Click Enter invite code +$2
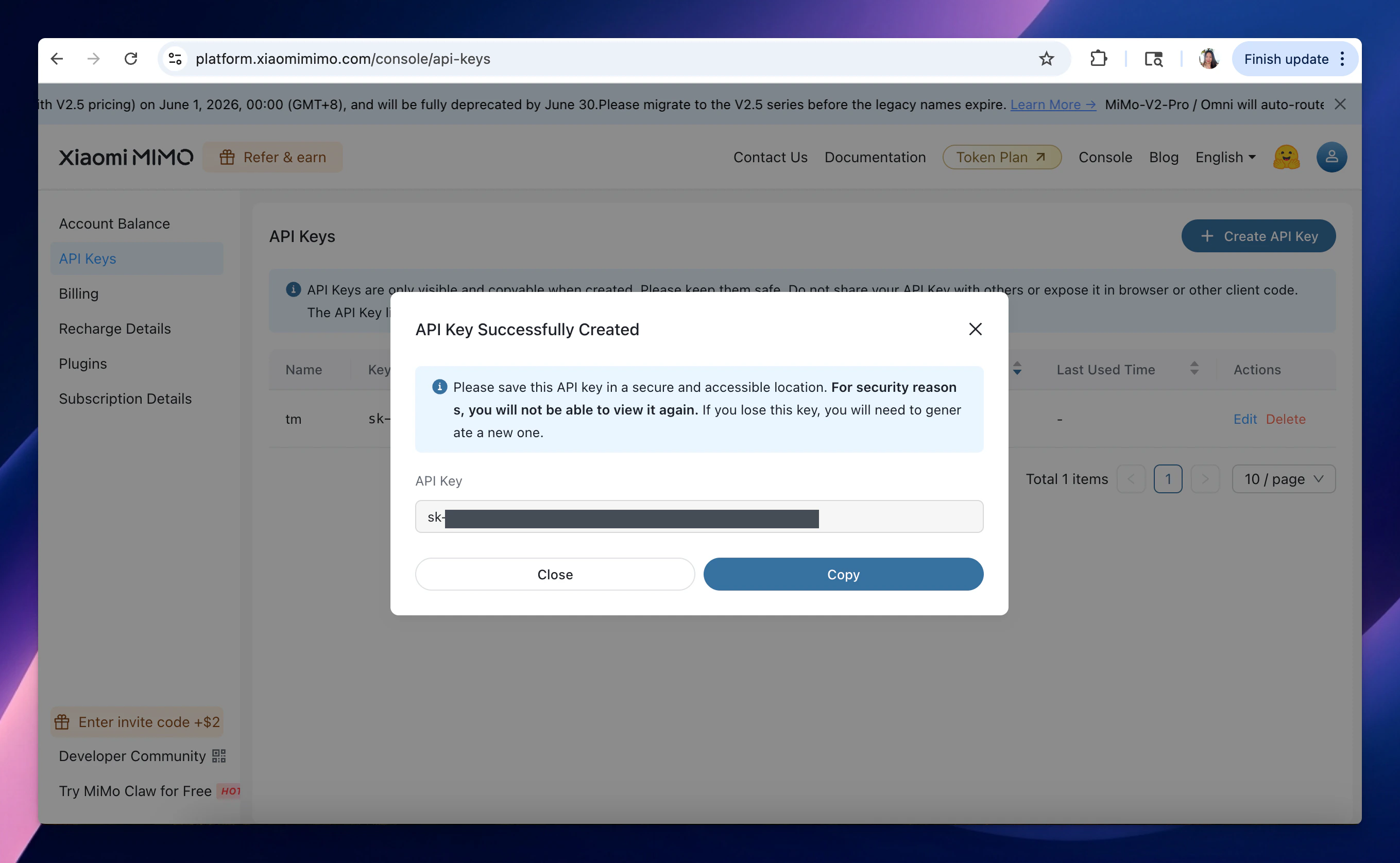 point(137,722)
